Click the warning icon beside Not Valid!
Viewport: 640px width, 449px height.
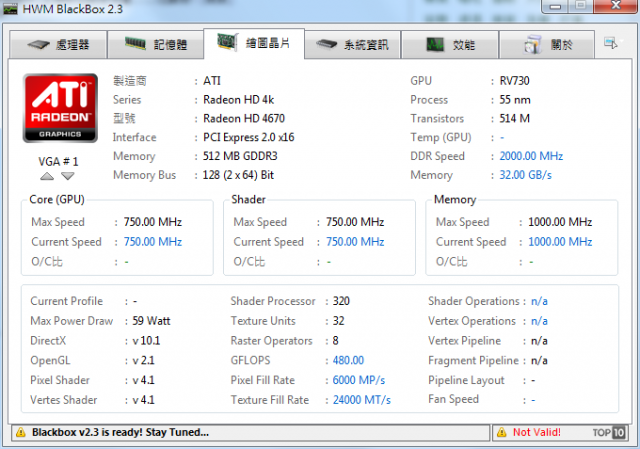(x=502, y=432)
